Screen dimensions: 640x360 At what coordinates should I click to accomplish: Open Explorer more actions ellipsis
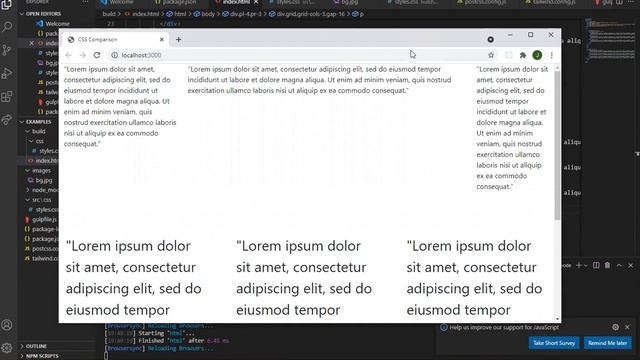[85, 2]
